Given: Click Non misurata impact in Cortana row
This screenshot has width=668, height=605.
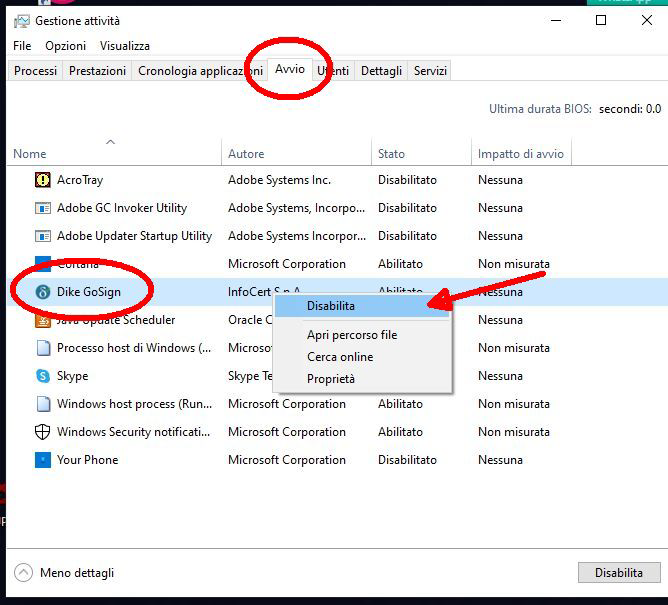Looking at the screenshot, I should pyautogui.click(x=514, y=264).
